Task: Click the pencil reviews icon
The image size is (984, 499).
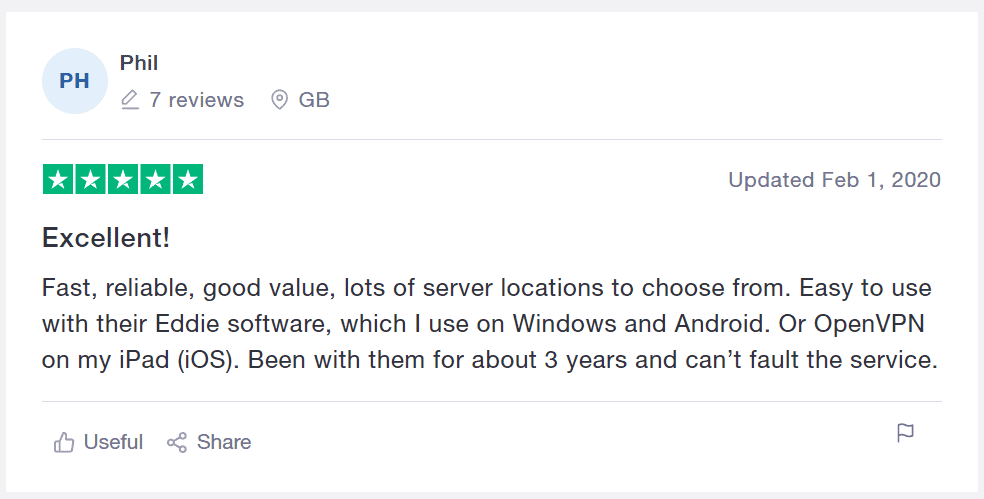Action: tap(130, 100)
